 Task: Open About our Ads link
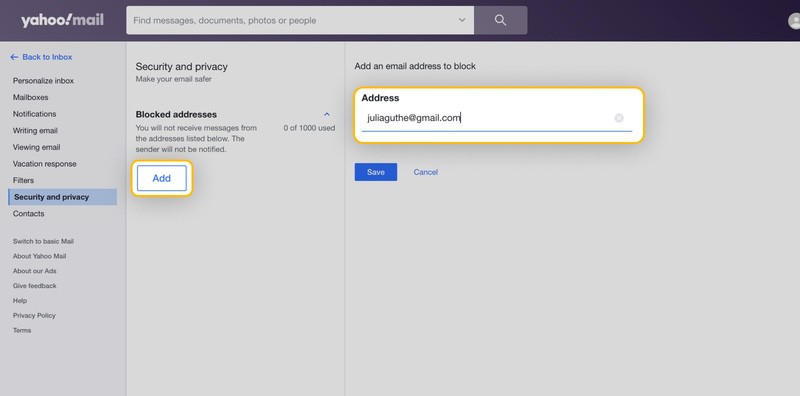click(35, 271)
